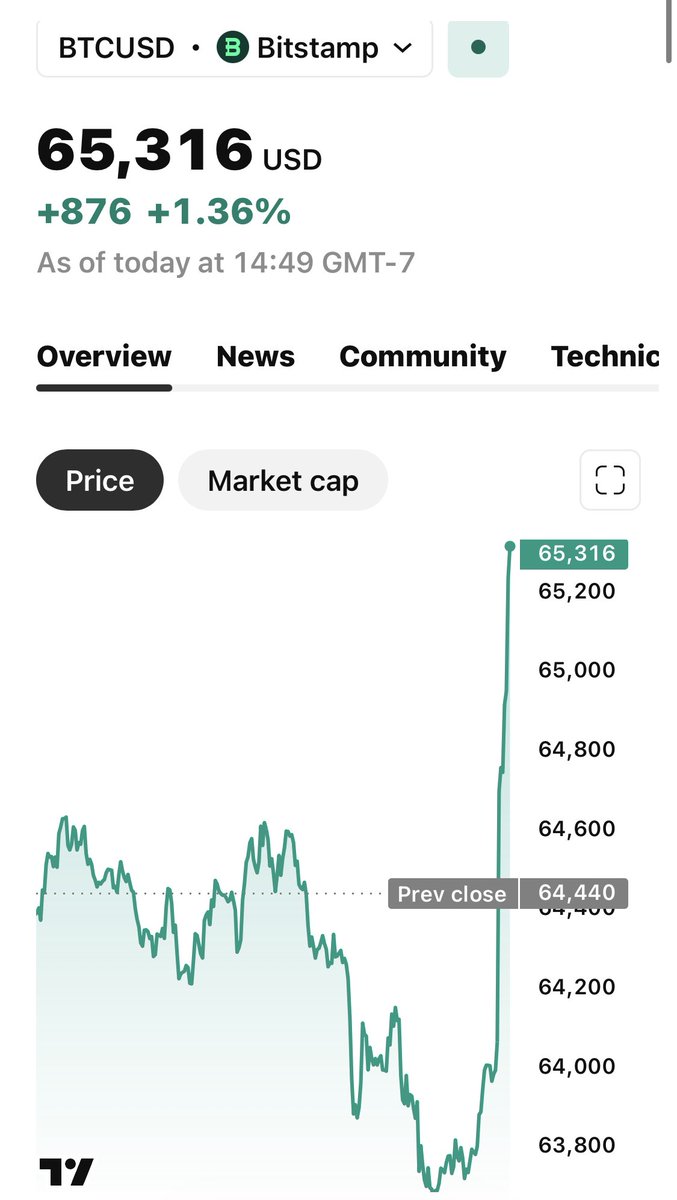Open the Community tab

[423, 357]
